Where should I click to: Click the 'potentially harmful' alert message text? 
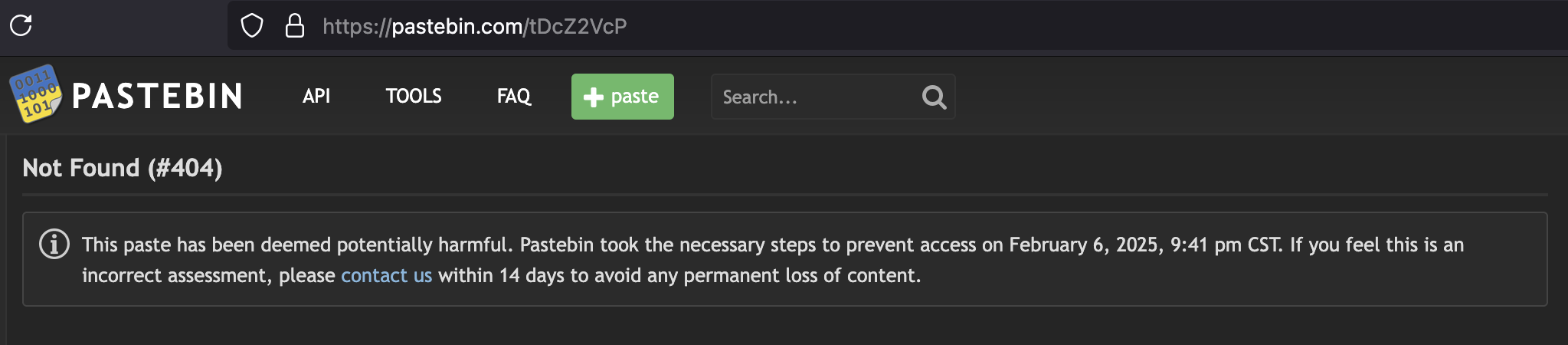point(773,260)
